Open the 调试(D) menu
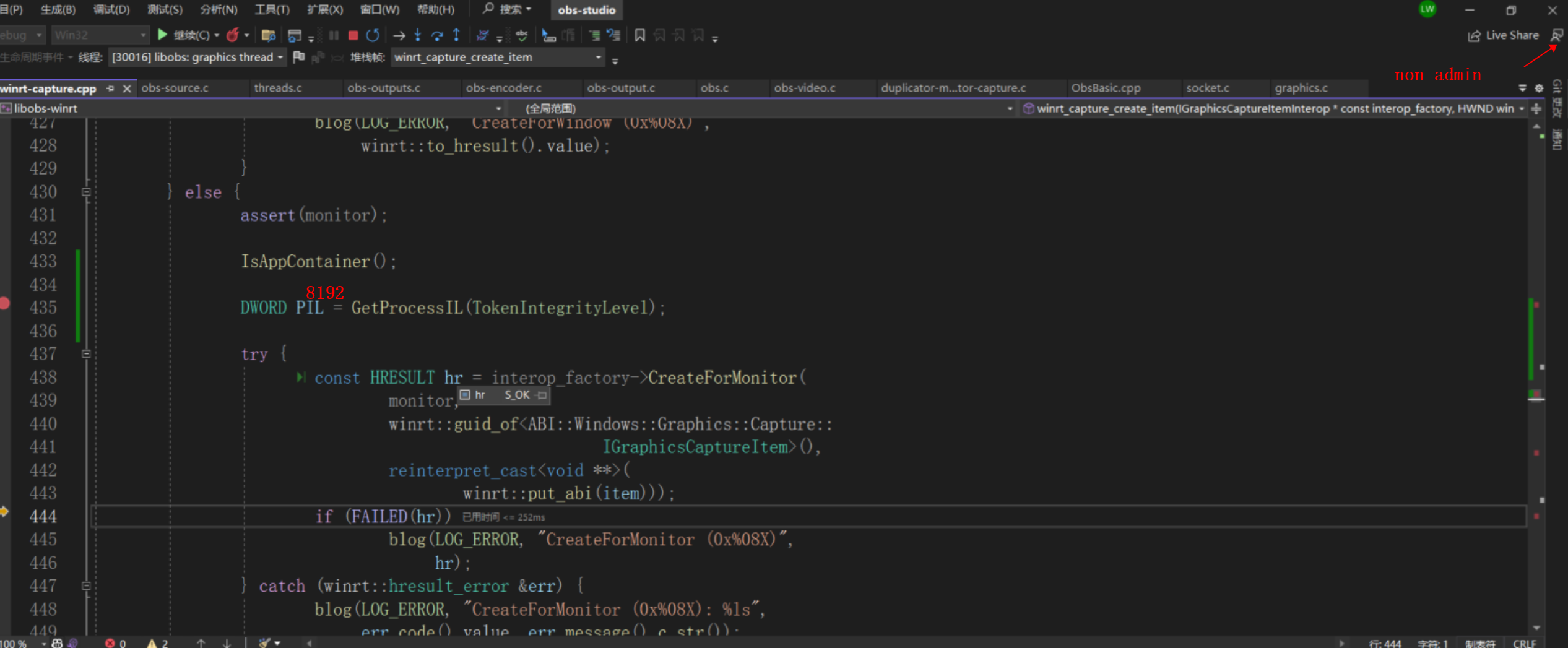Image resolution: width=1568 pixels, height=648 pixels. 111,9
